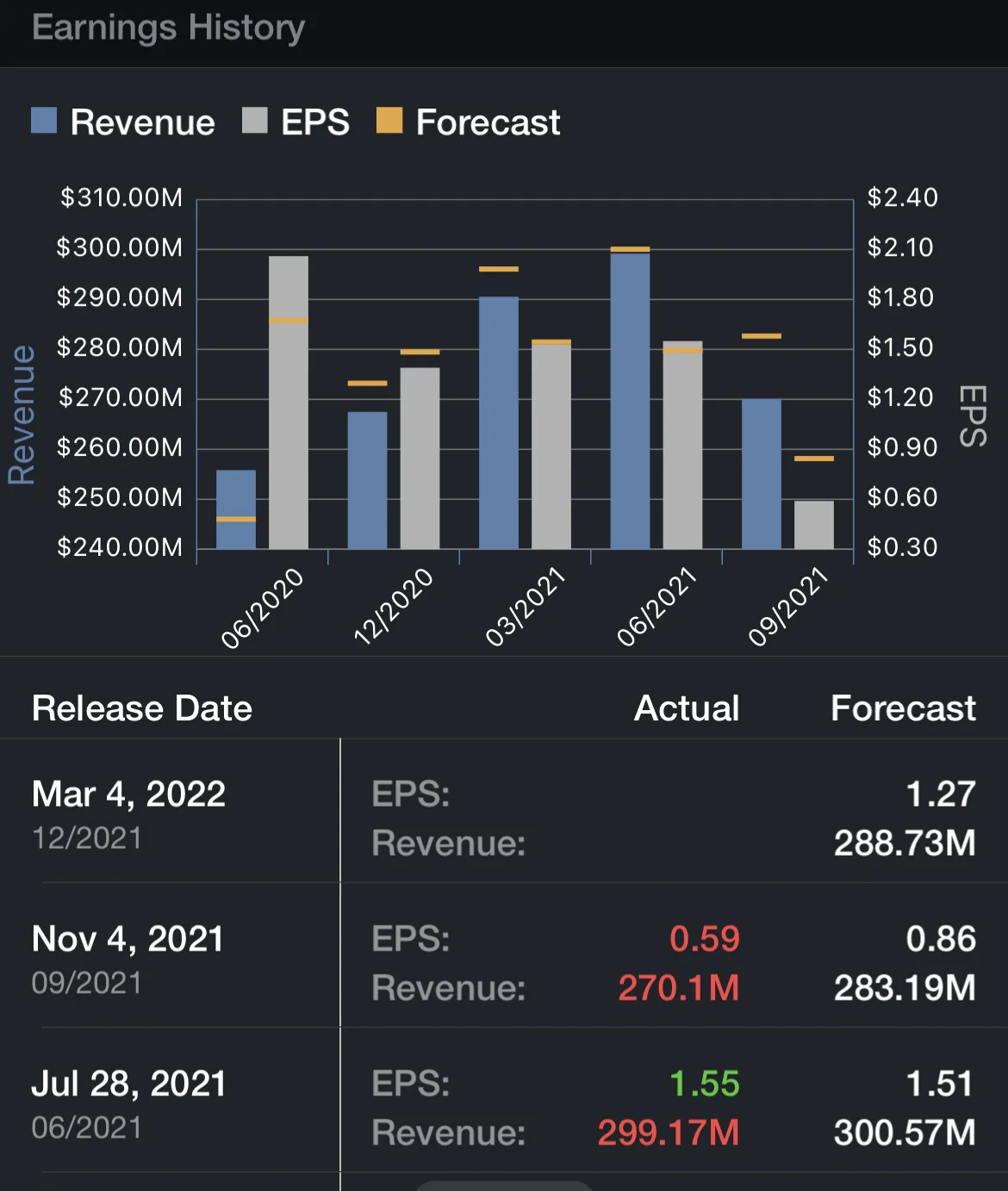Screen dimensions: 1008x1191
Task: Click the "Actual" column header
Action: [687, 708]
